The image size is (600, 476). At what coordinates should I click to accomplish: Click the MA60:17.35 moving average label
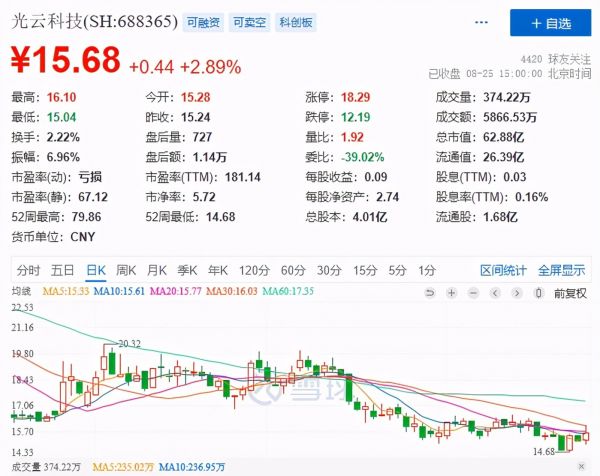(288, 291)
